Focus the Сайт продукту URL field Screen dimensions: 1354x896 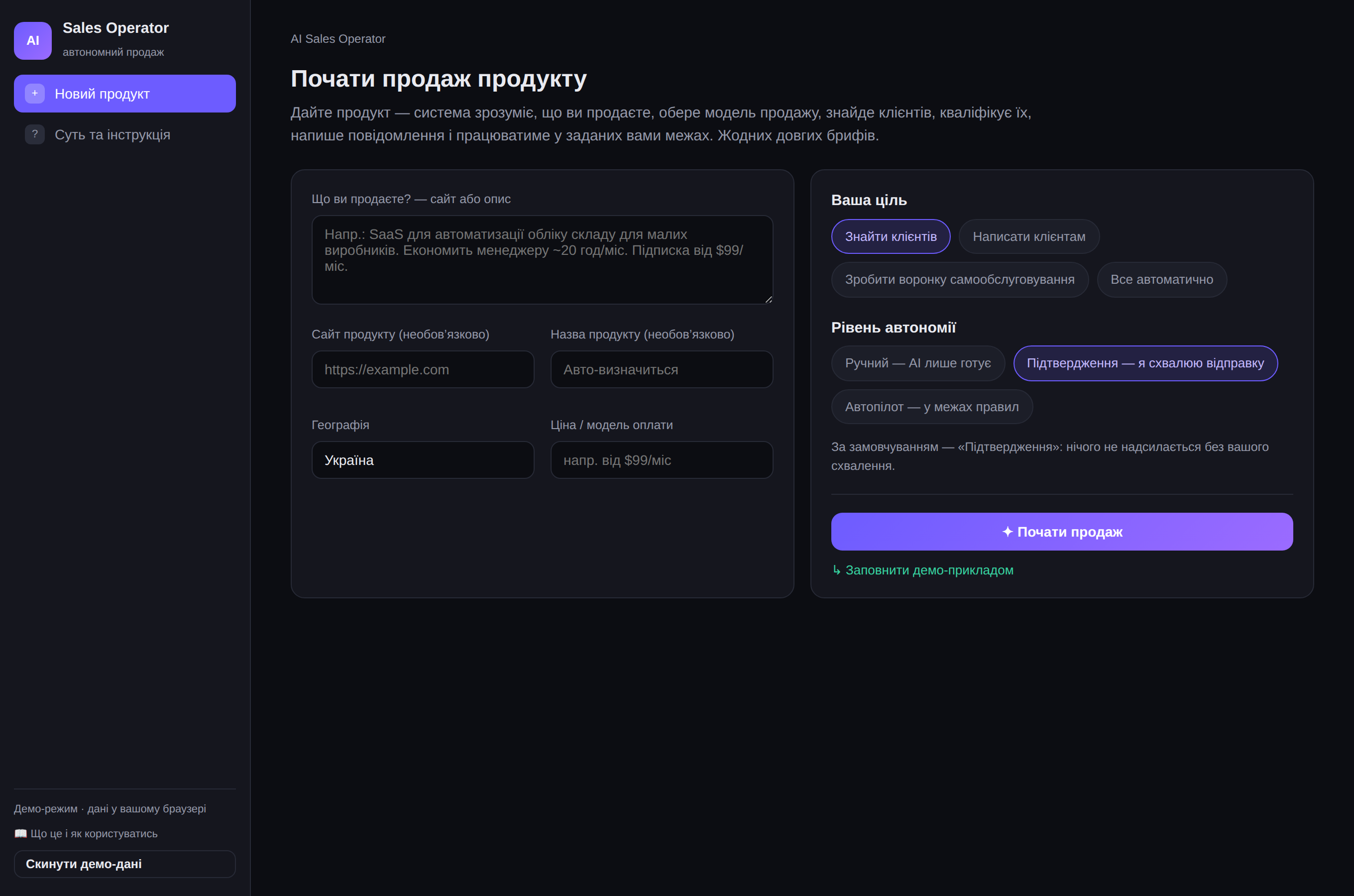[423, 370]
